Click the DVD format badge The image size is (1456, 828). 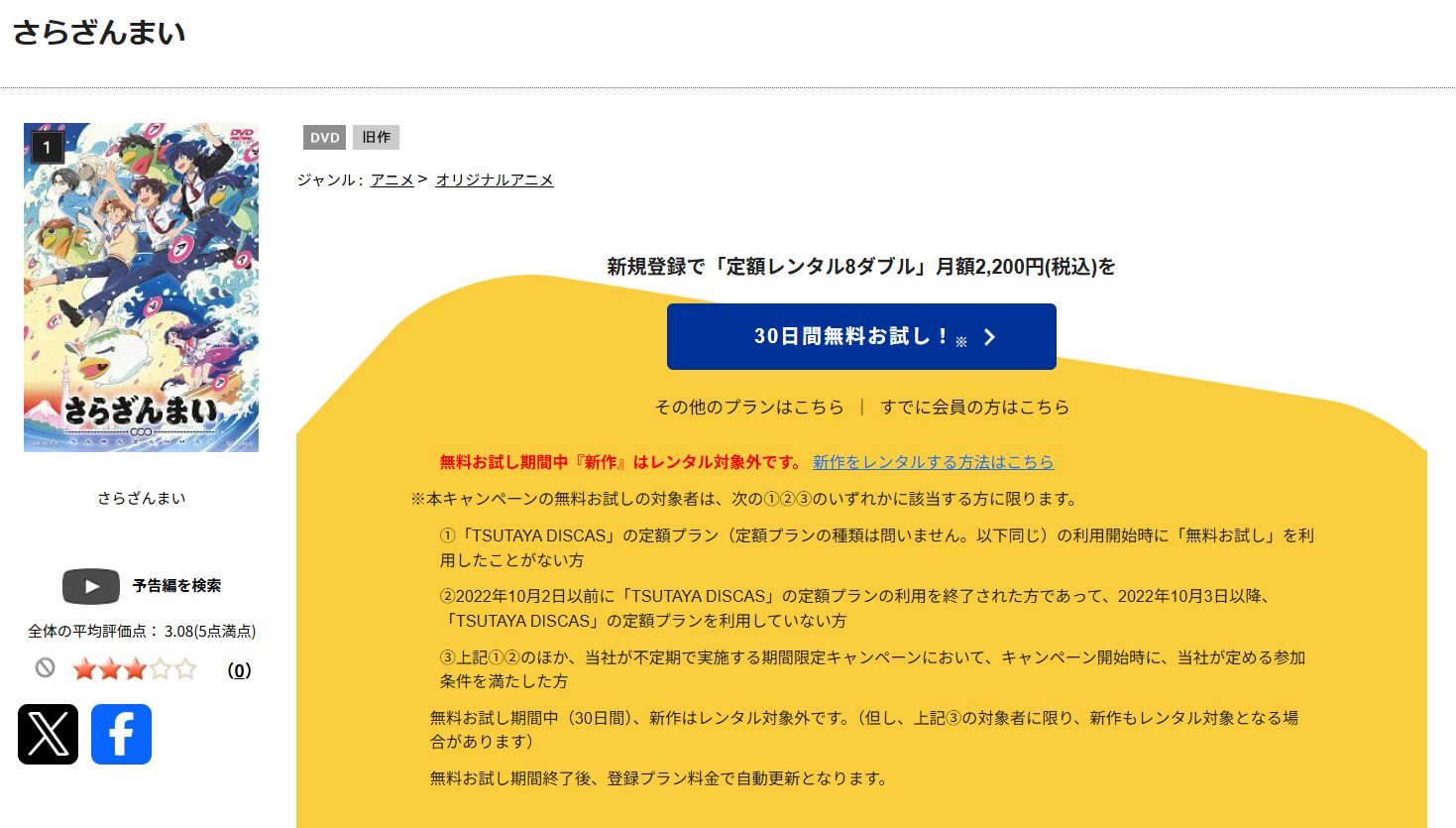click(323, 138)
